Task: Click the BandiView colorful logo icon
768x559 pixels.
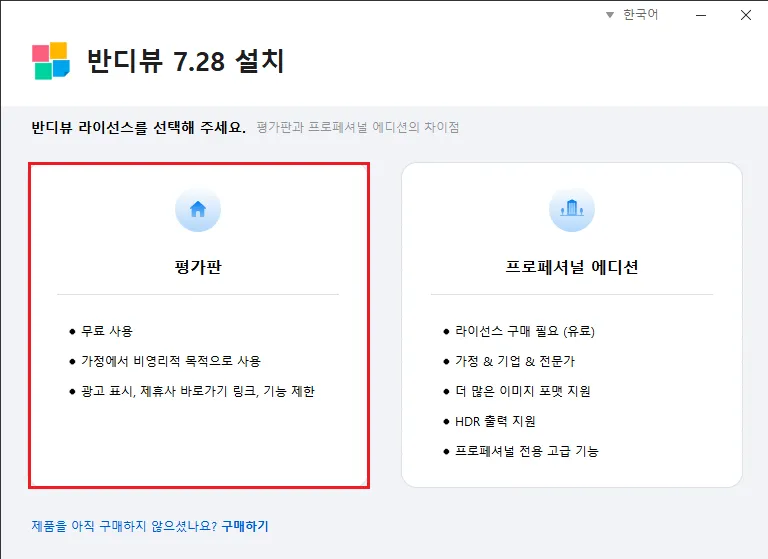Action: click(x=51, y=61)
